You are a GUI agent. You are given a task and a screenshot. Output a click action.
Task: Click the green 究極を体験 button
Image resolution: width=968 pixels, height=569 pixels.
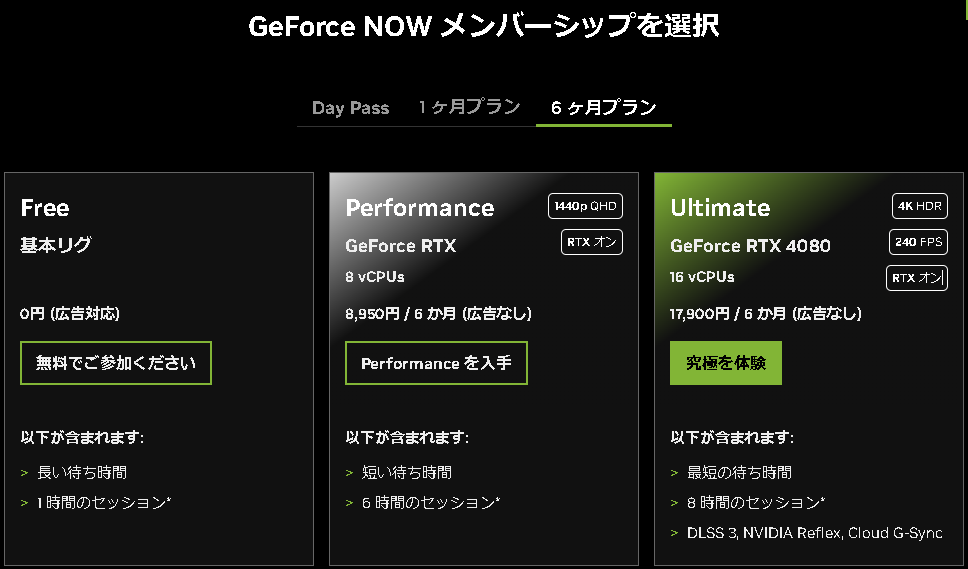click(726, 363)
